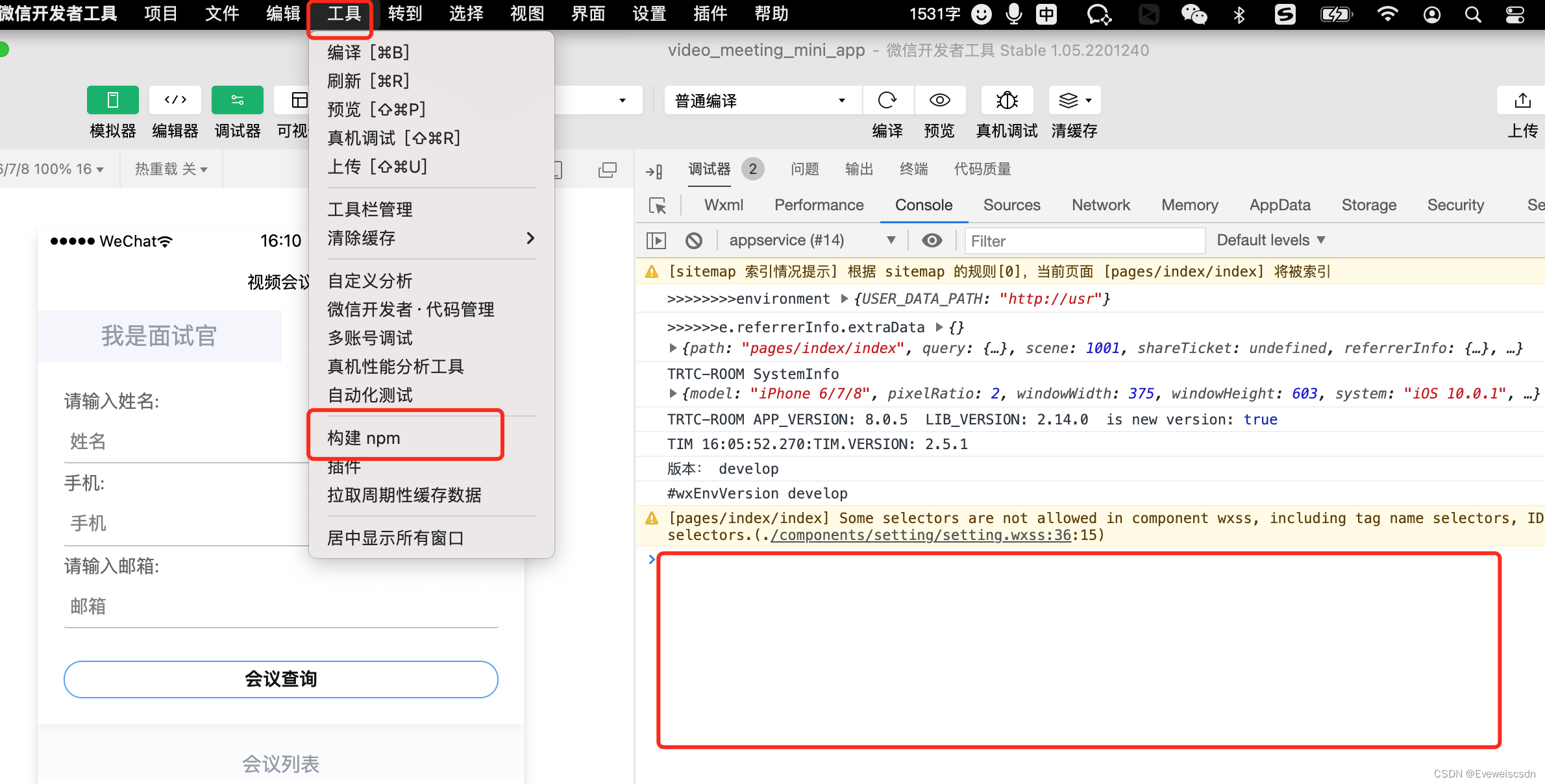Select 构建 npm from the Tools menu
Viewport: 1545px width, 784px height.
(x=364, y=438)
